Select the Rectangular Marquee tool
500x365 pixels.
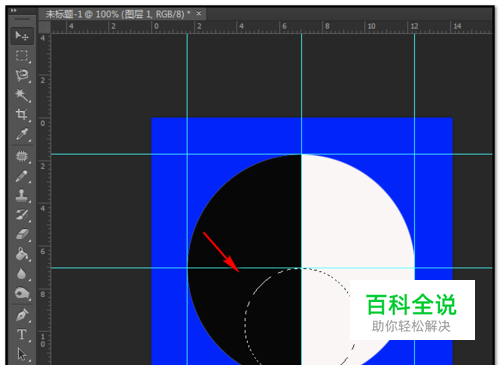pyautogui.click(x=22, y=56)
